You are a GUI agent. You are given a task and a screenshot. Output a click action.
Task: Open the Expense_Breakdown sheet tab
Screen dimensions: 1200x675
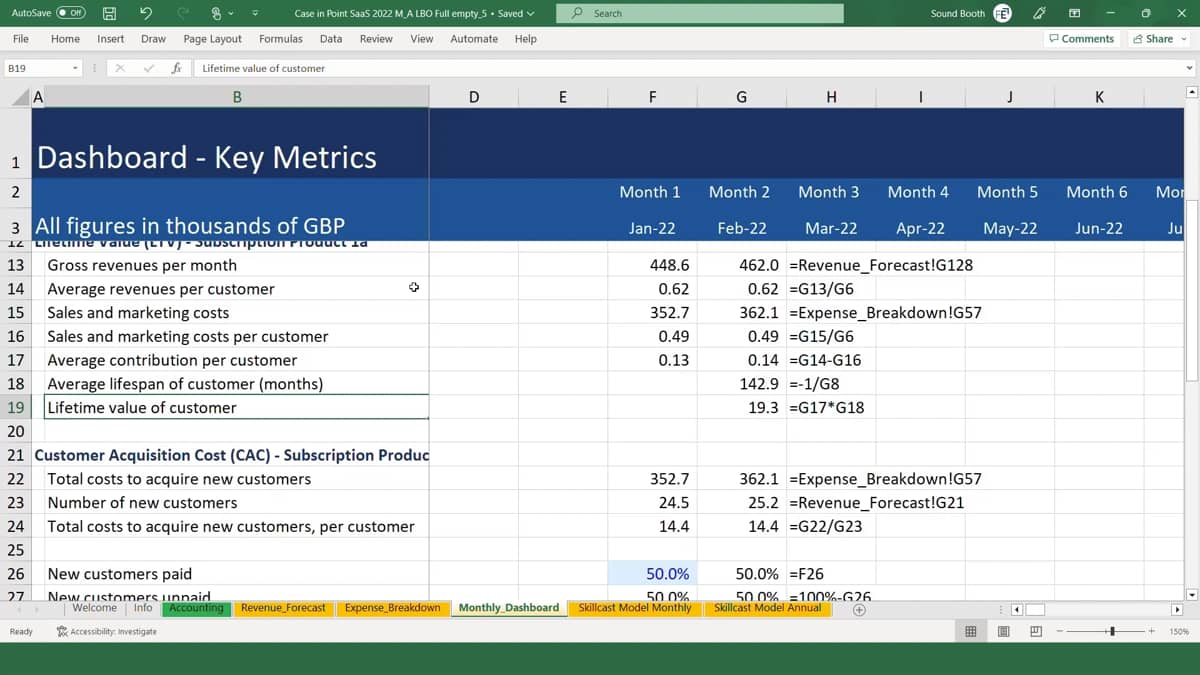[392, 608]
